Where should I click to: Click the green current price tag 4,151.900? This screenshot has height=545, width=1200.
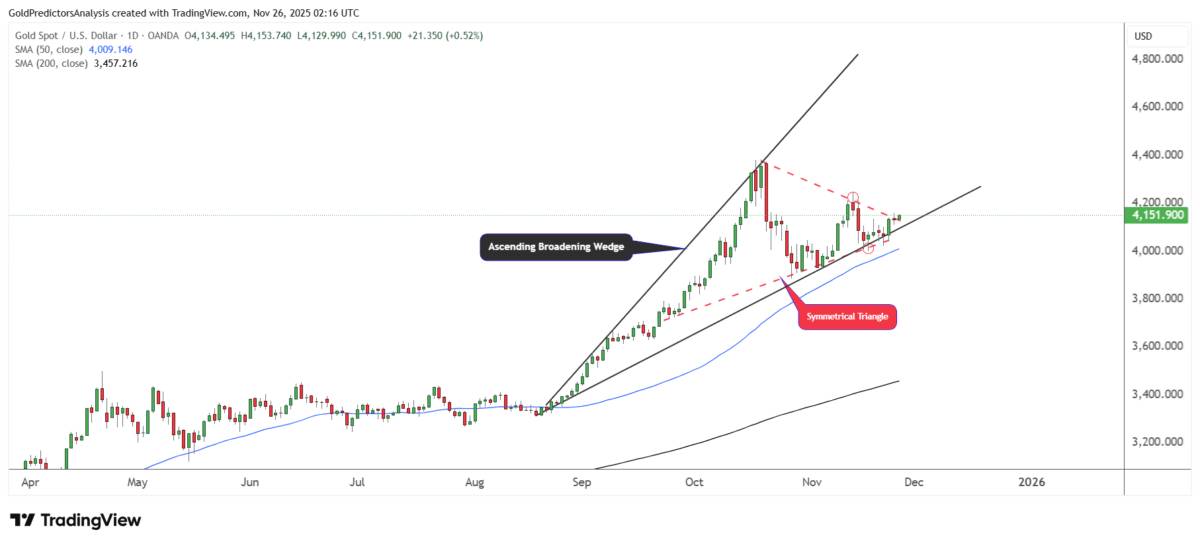[x=1158, y=215]
